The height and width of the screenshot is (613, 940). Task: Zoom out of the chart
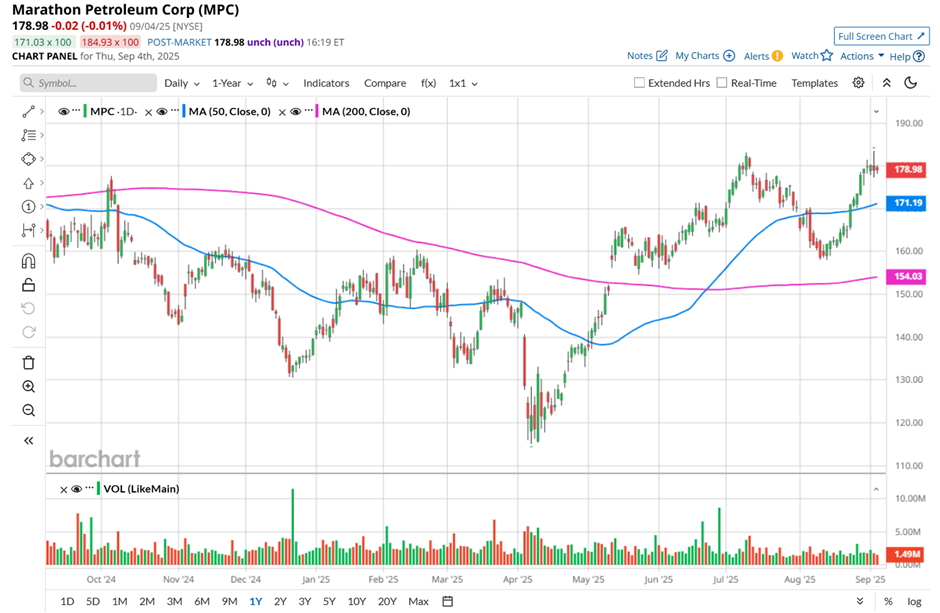point(28,410)
